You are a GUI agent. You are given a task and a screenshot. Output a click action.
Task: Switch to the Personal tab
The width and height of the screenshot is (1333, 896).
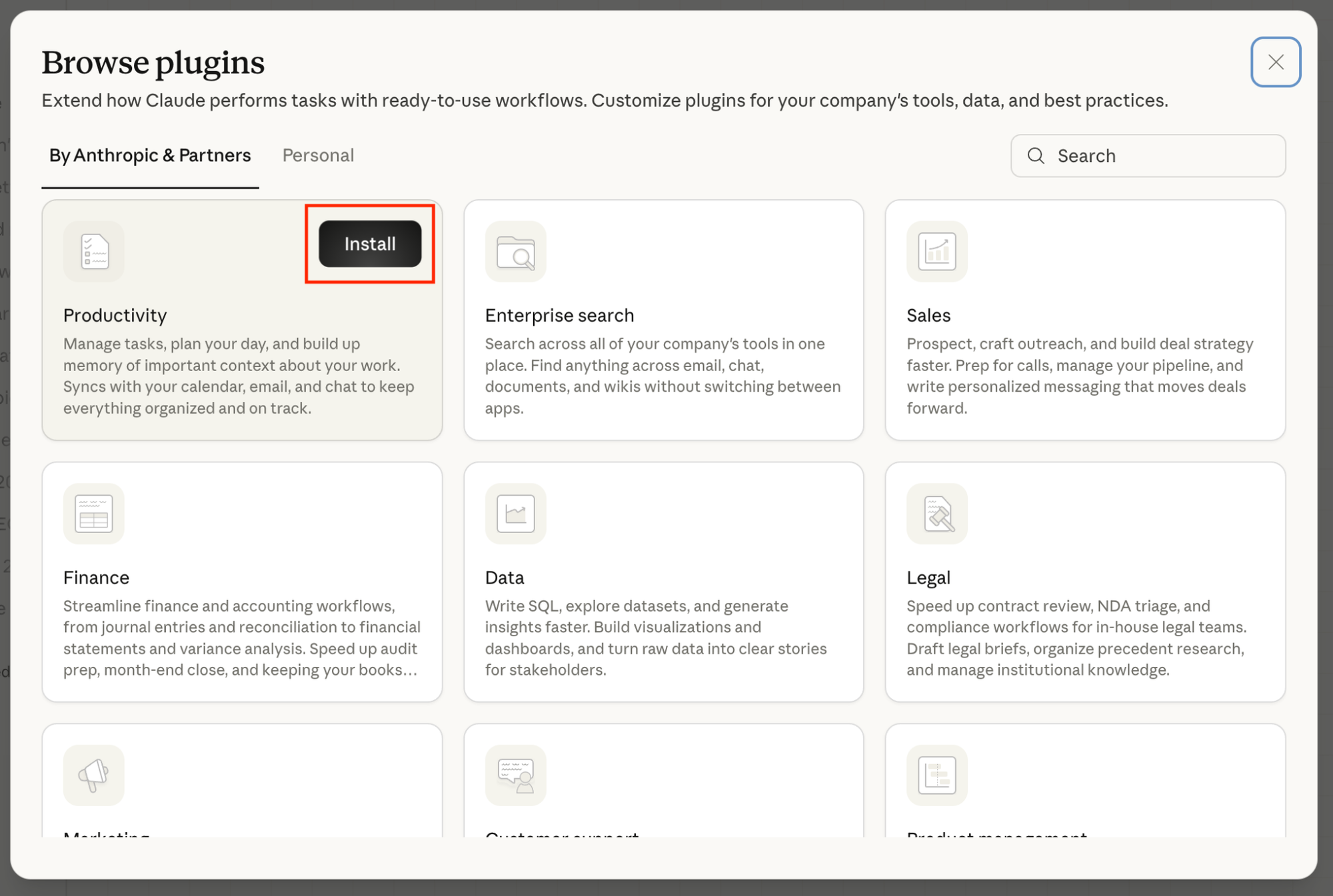[x=318, y=155]
